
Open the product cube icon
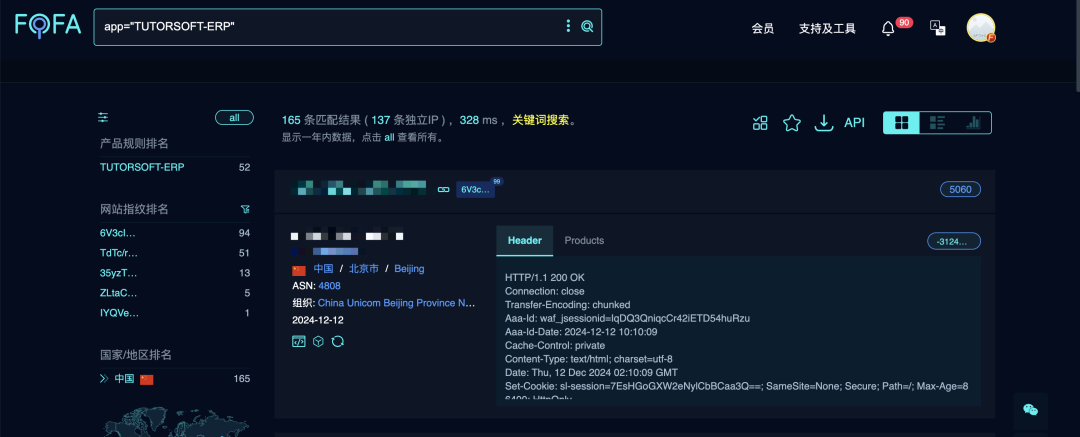[x=318, y=341]
